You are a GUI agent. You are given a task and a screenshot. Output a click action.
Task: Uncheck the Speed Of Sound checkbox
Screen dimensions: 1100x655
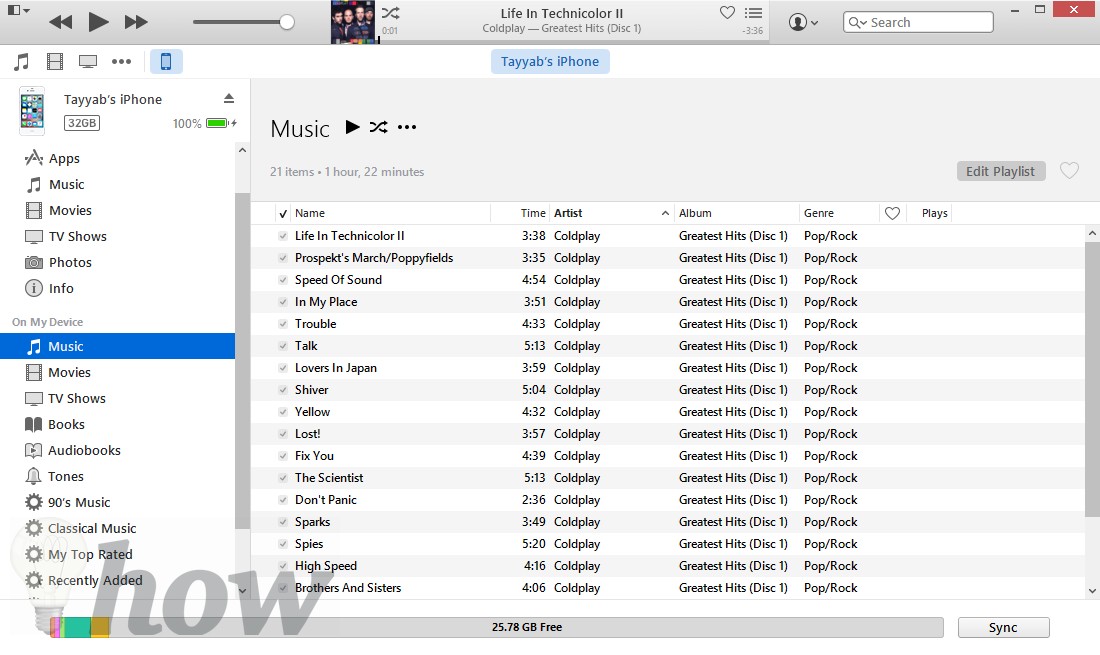(283, 280)
